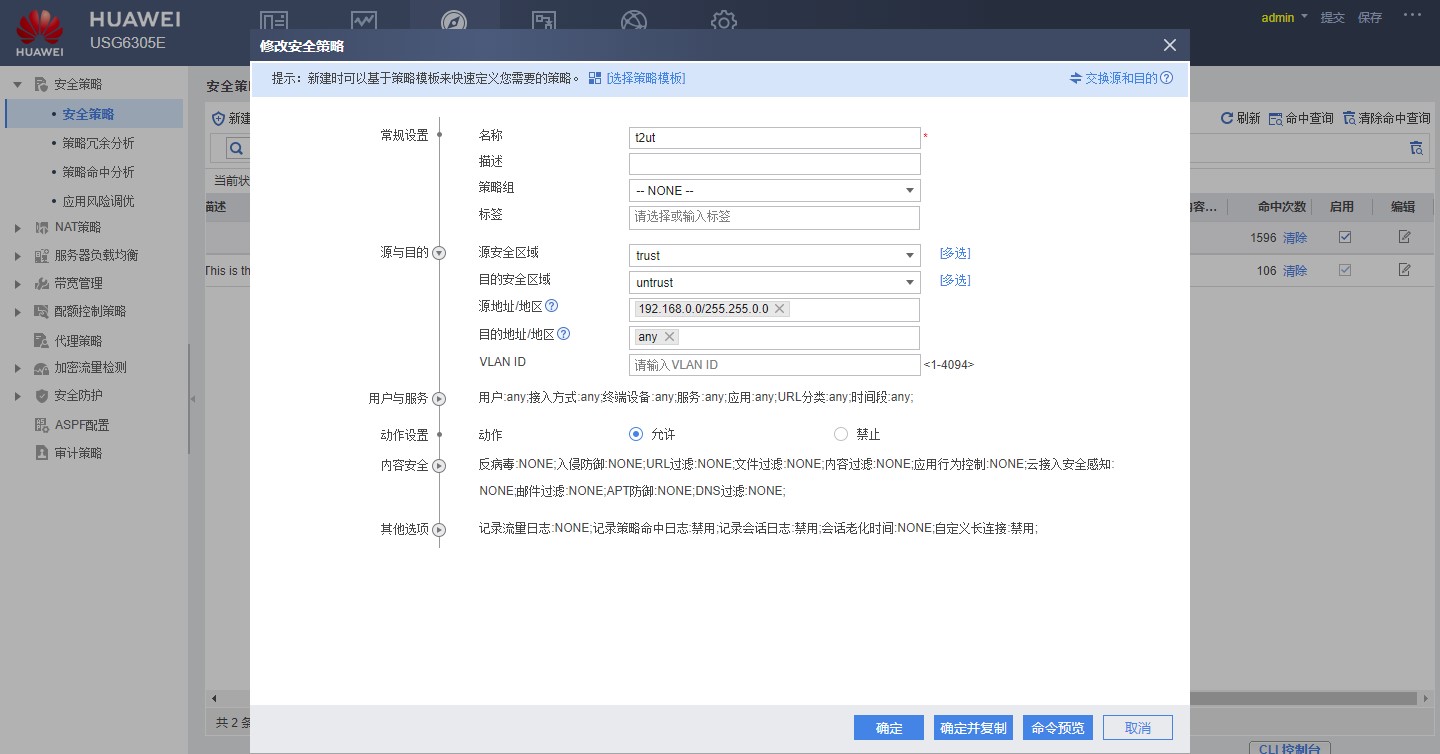Click the 命令预览 button
The image size is (1440, 754).
coord(1058,728)
